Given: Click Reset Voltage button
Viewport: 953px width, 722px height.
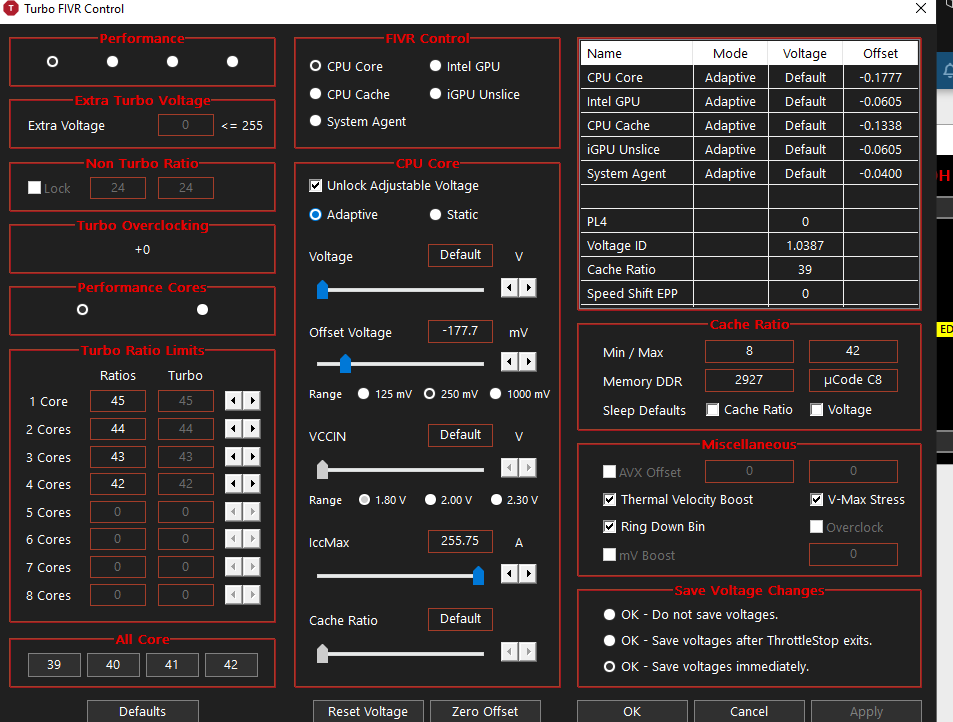Looking at the screenshot, I should [368, 711].
